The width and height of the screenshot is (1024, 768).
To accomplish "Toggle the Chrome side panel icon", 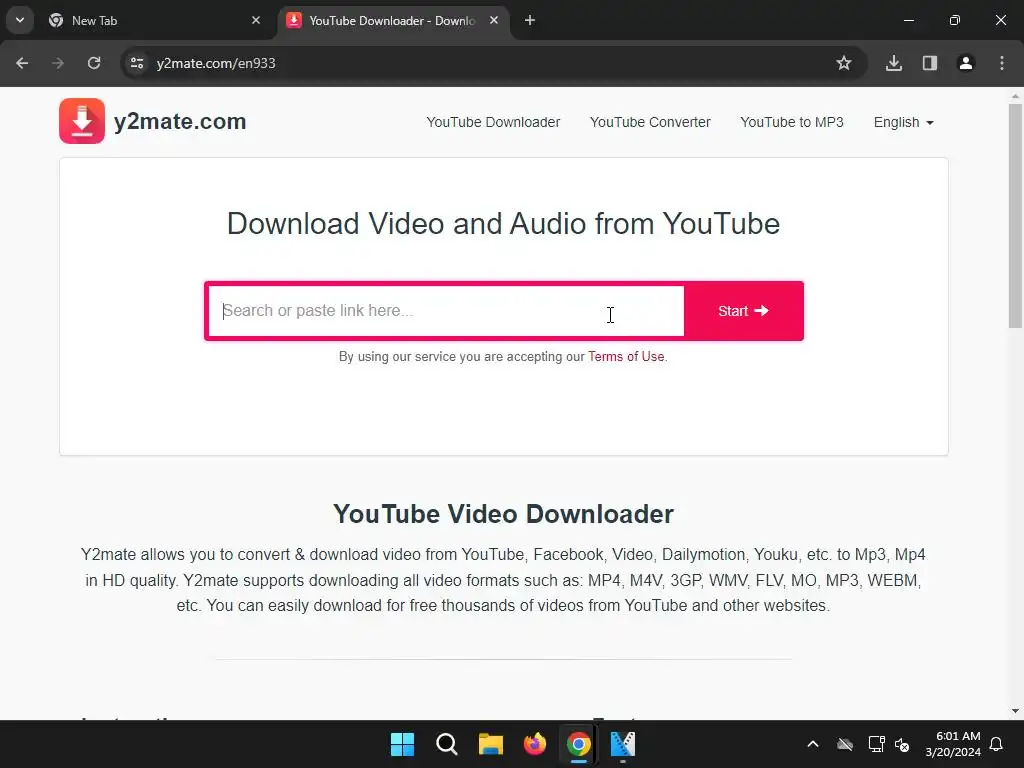I will (929, 63).
